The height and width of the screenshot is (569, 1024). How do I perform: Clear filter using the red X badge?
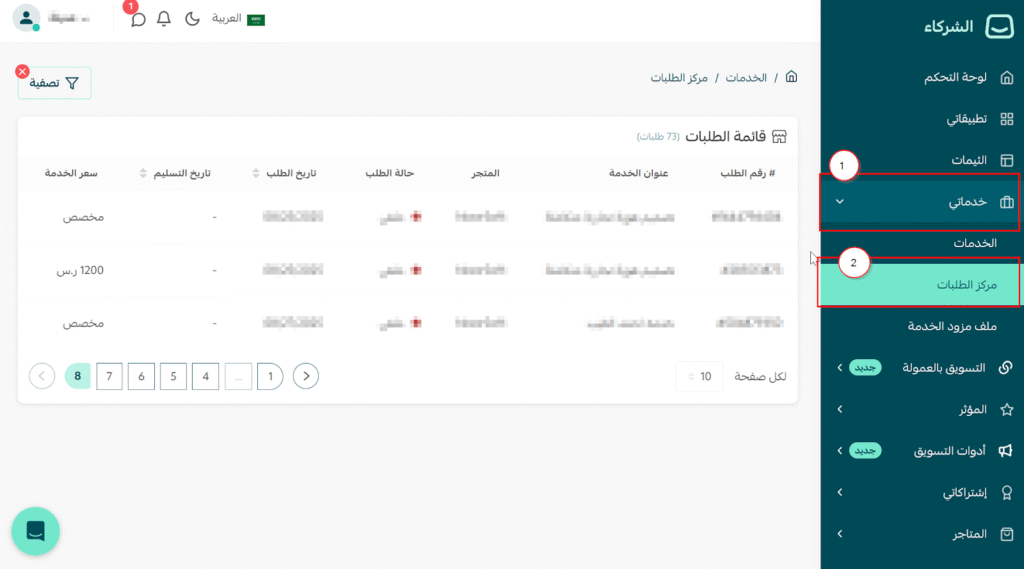[x=23, y=72]
